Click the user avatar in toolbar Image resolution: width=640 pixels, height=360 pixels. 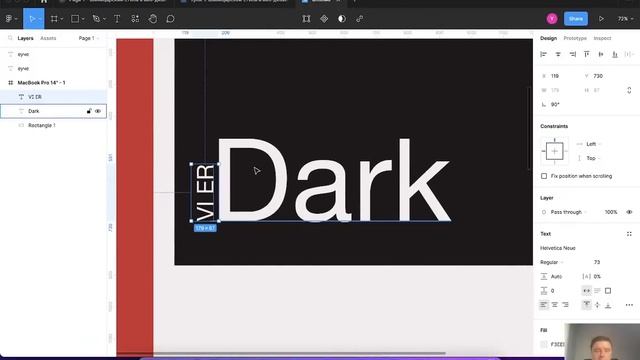pyautogui.click(x=552, y=19)
